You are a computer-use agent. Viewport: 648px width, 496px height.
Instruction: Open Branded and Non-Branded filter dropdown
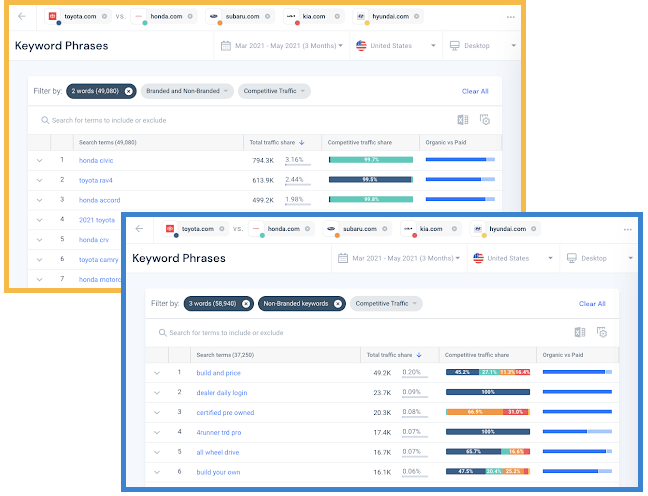[x=187, y=91]
